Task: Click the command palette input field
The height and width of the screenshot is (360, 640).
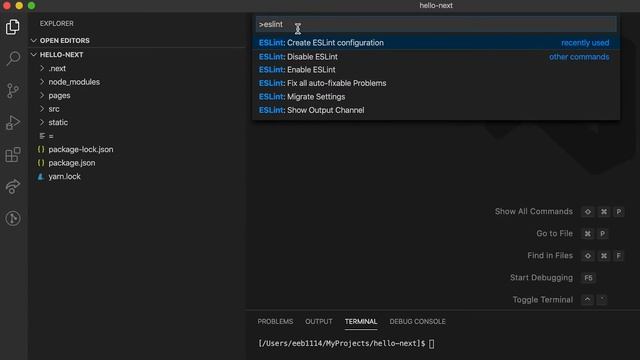Action: [x=436, y=24]
